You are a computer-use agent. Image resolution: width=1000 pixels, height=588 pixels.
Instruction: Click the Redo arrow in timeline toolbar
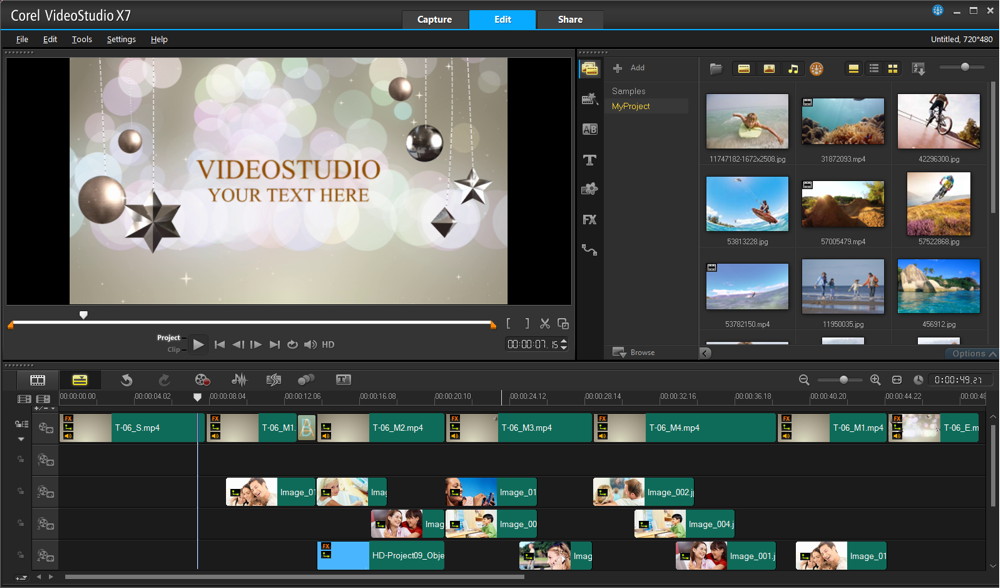[164, 380]
